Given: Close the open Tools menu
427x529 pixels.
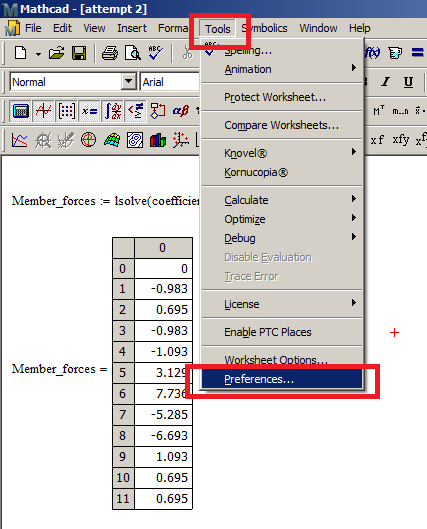Looking at the screenshot, I should coord(218,29).
